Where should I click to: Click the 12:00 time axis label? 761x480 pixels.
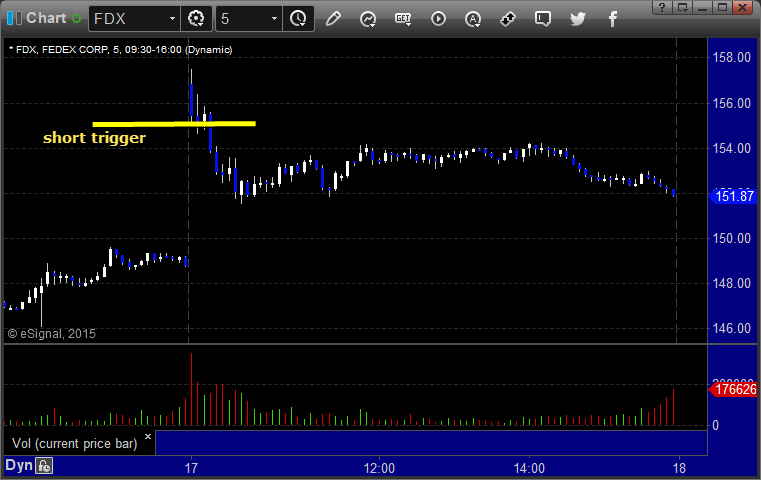pyautogui.click(x=379, y=468)
